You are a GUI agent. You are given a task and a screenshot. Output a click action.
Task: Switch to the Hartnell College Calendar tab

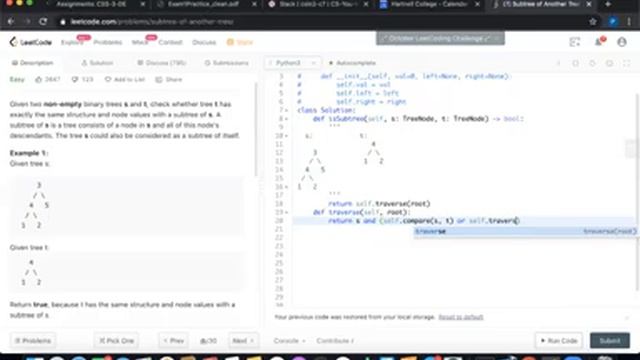point(429,4)
